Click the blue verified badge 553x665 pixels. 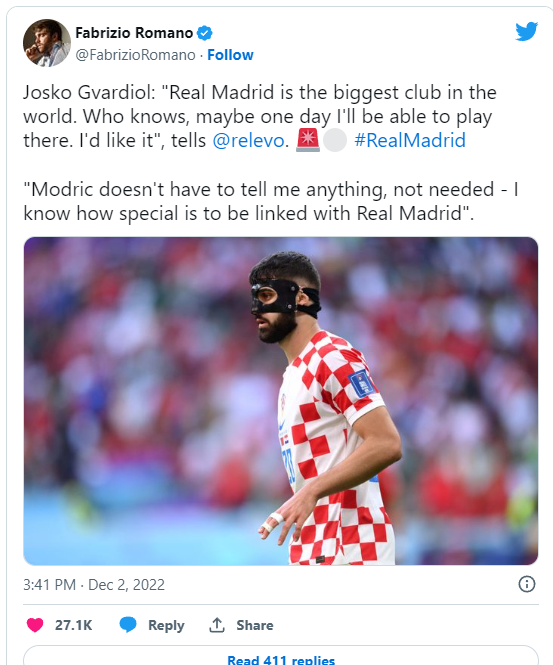[205, 33]
